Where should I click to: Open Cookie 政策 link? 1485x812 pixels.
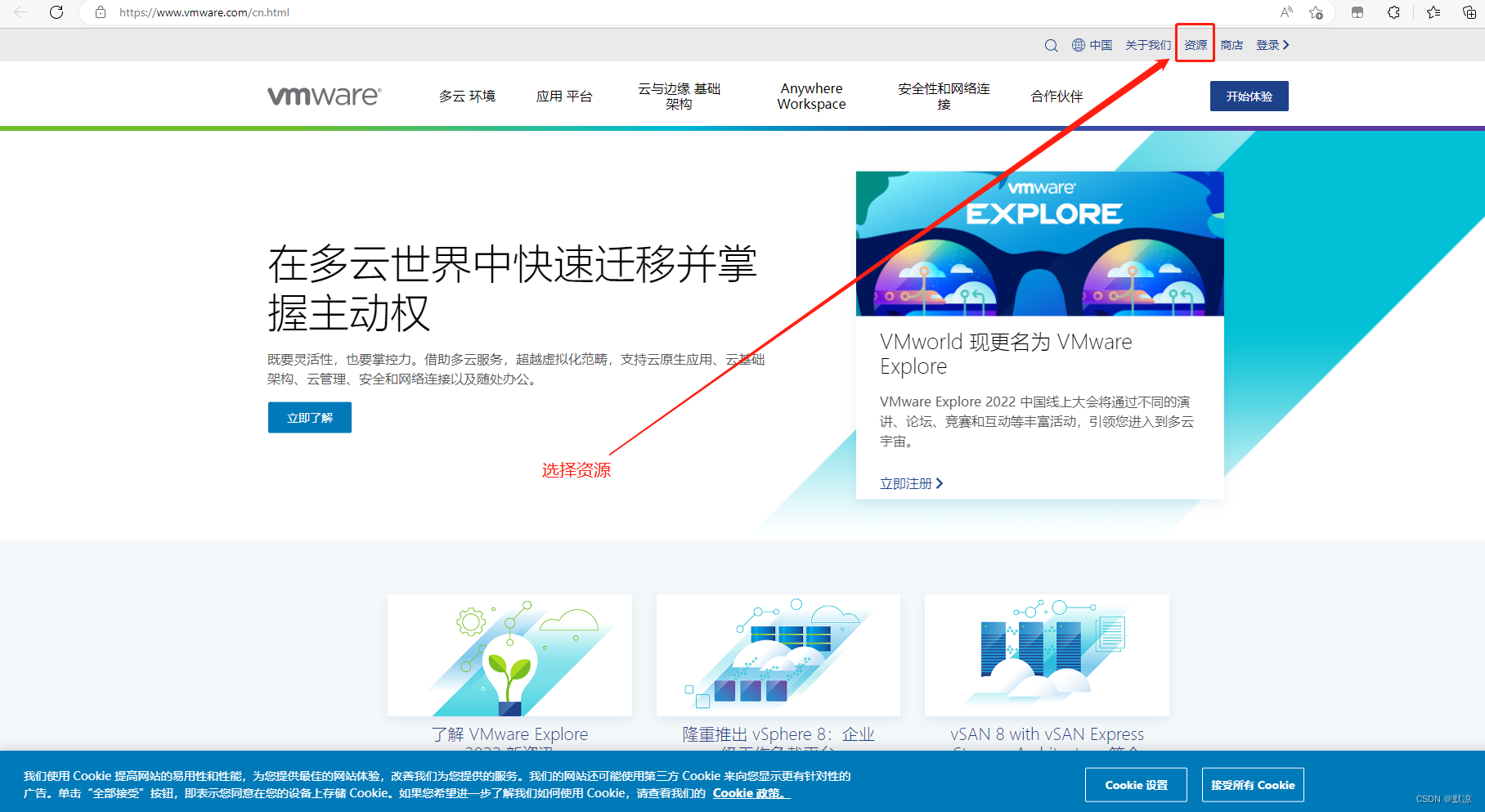(751, 793)
